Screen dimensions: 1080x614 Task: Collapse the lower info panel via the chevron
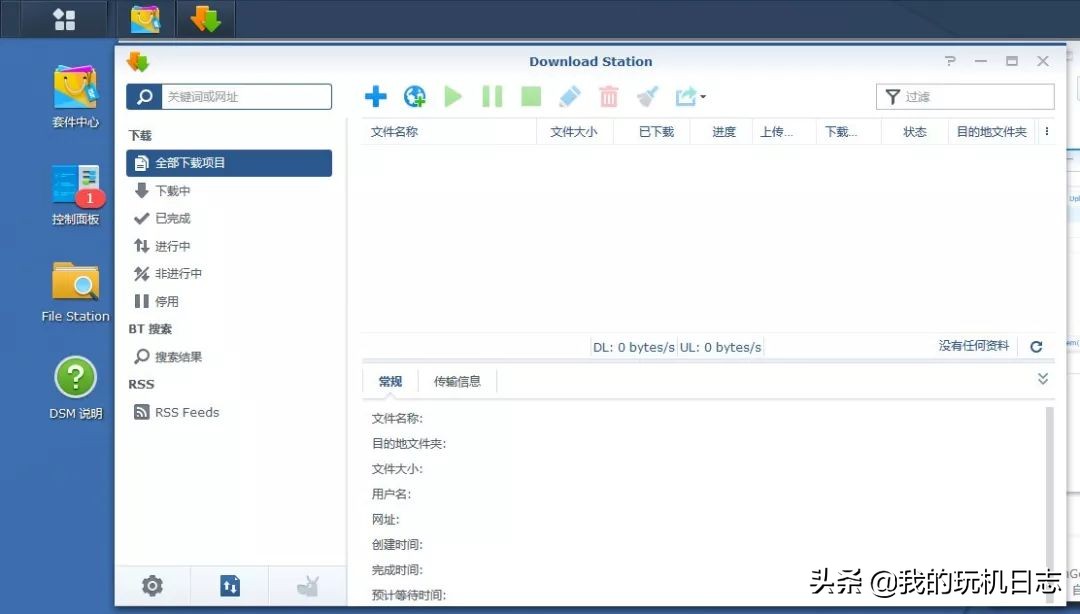click(x=1043, y=378)
